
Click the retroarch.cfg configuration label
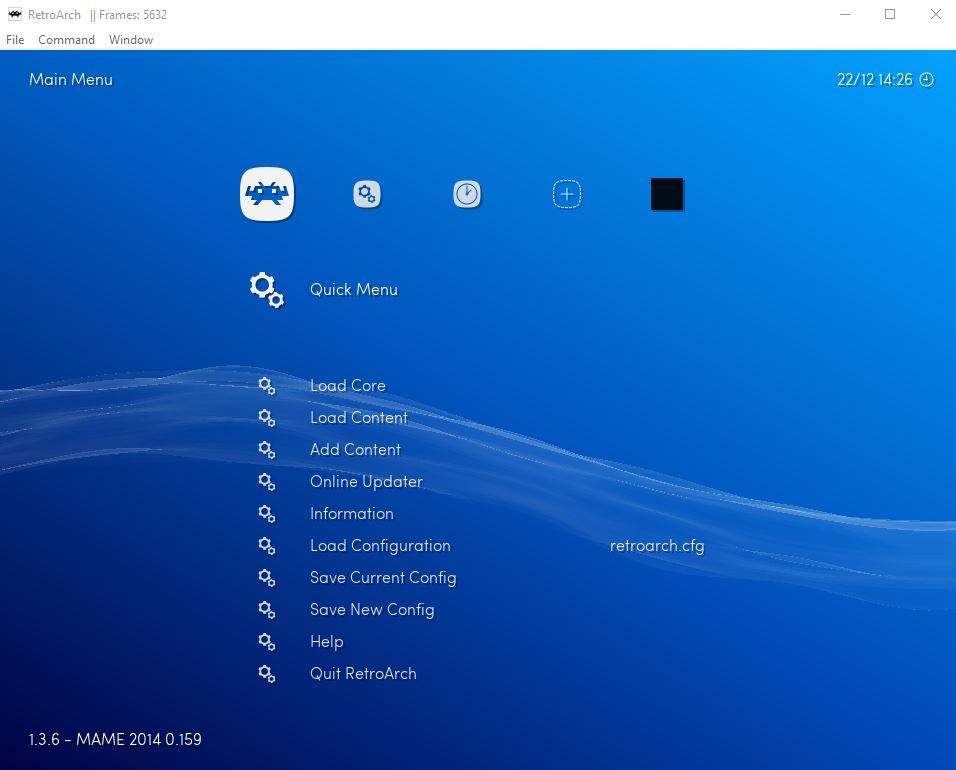pyautogui.click(x=657, y=546)
